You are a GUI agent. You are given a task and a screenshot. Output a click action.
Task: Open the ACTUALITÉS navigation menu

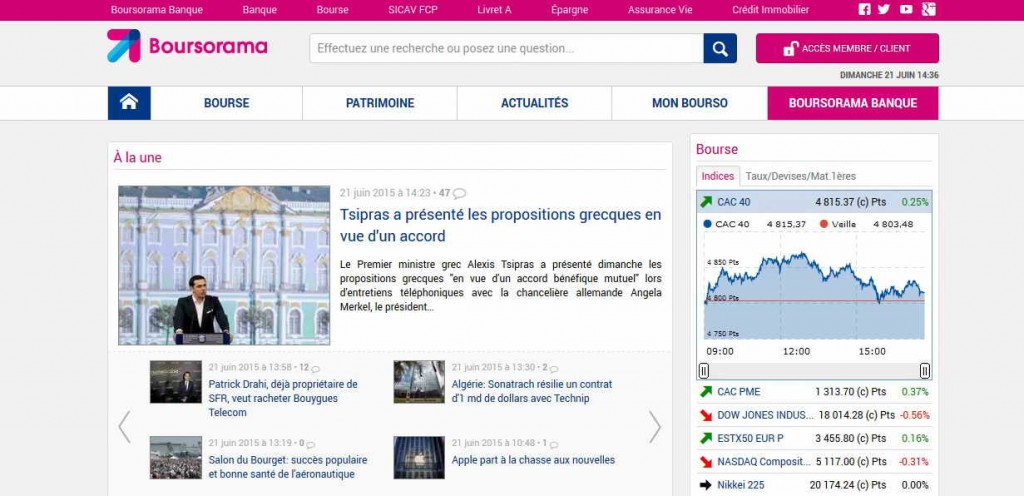(534, 103)
